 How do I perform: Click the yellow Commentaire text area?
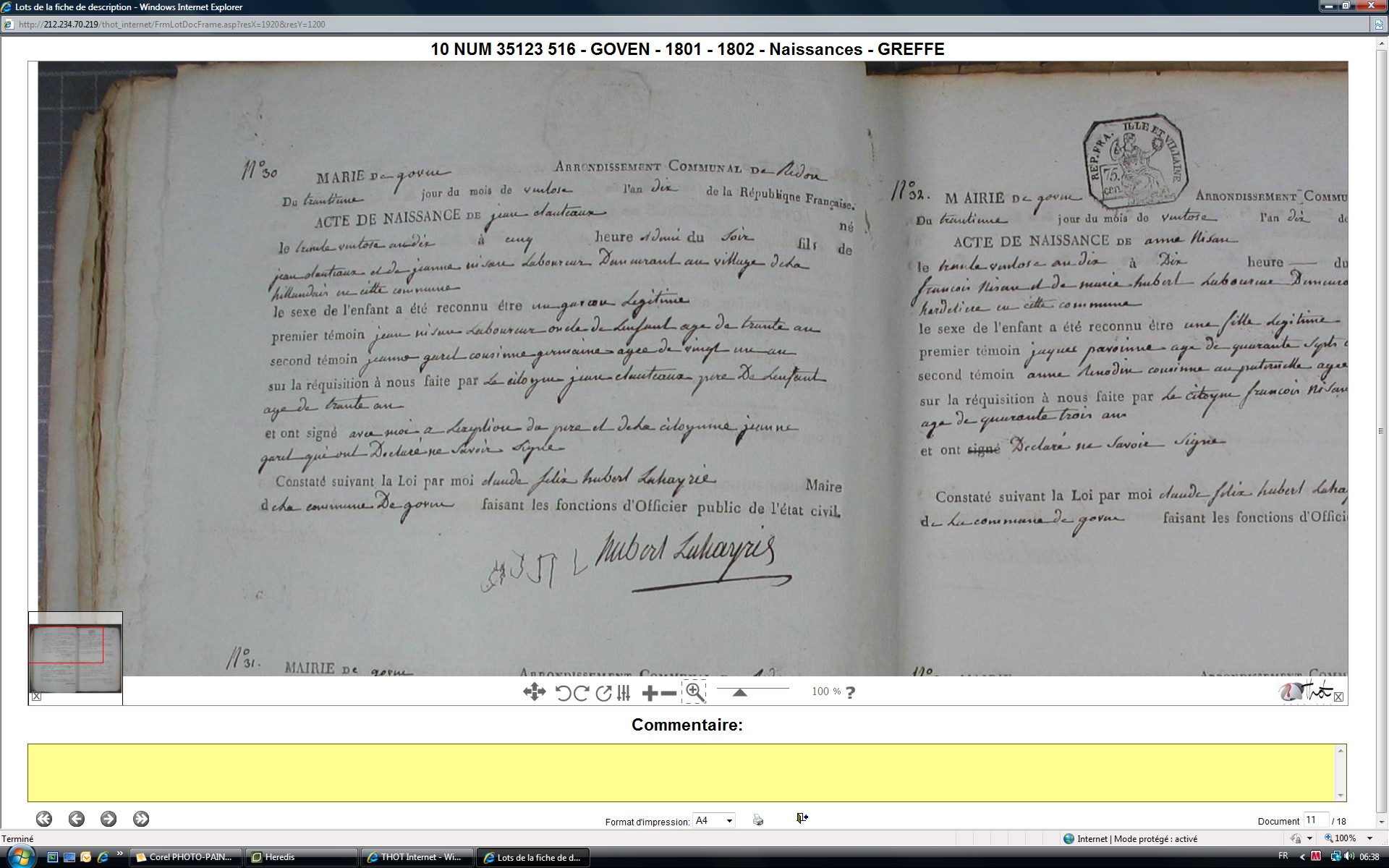coord(683,773)
